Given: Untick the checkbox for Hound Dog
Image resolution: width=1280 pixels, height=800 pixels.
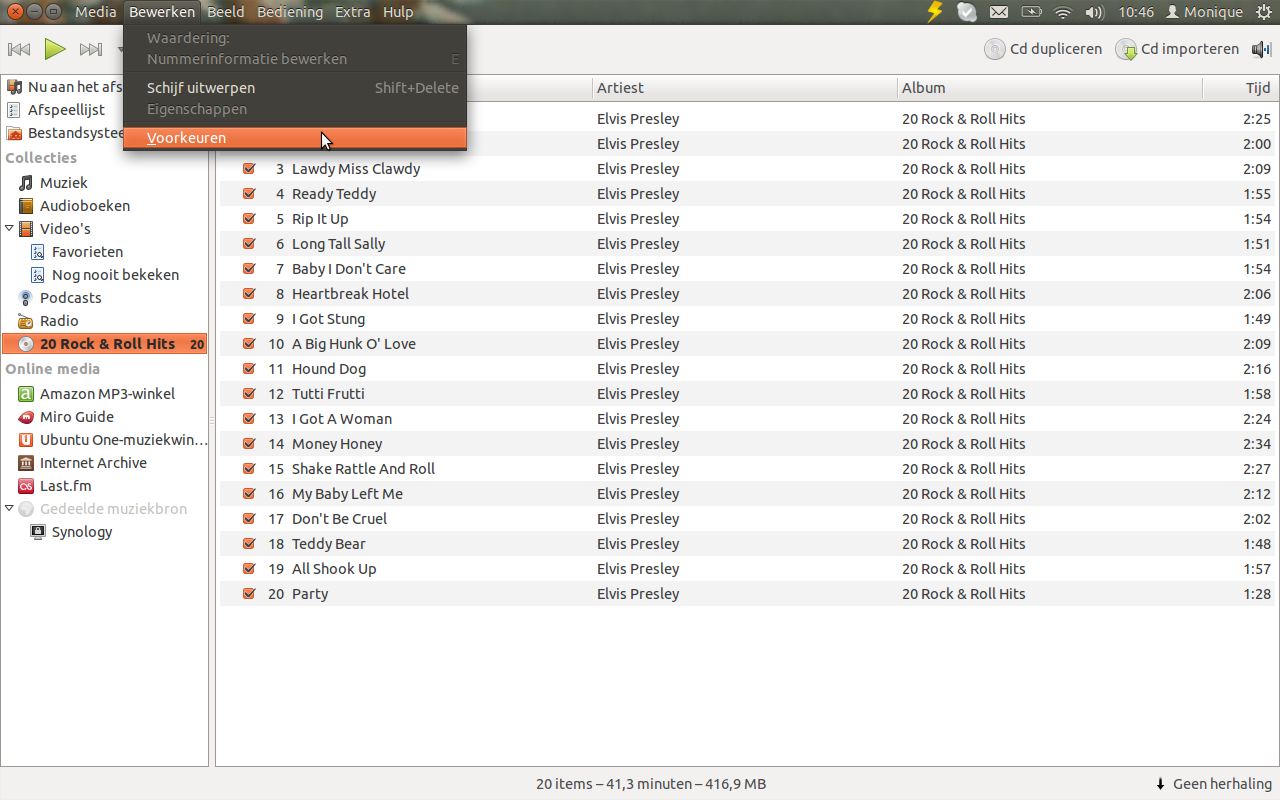Looking at the screenshot, I should pyautogui.click(x=249, y=369).
